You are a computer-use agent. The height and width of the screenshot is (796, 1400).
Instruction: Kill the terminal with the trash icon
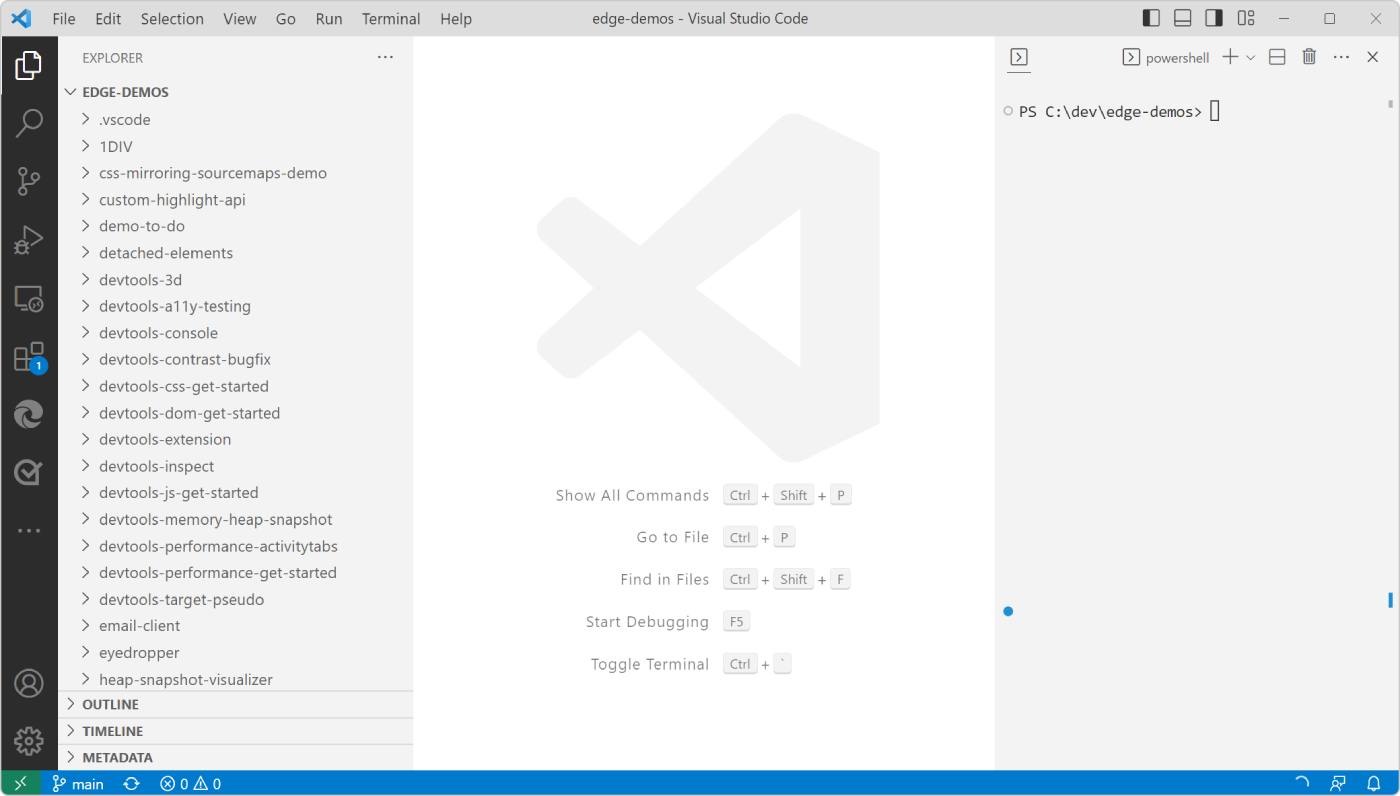click(x=1309, y=57)
